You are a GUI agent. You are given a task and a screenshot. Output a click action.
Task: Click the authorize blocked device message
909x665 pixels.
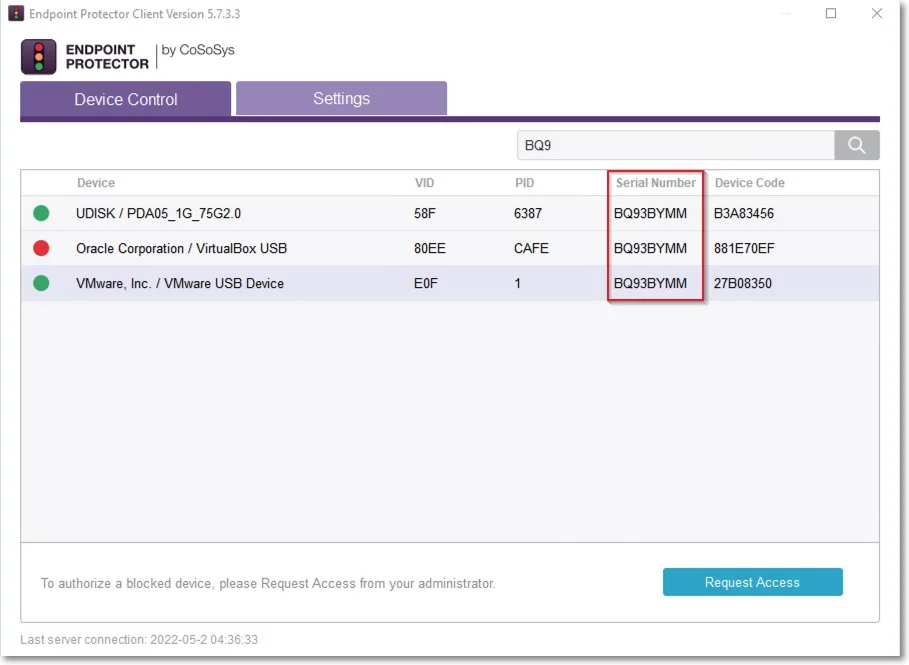click(268, 583)
